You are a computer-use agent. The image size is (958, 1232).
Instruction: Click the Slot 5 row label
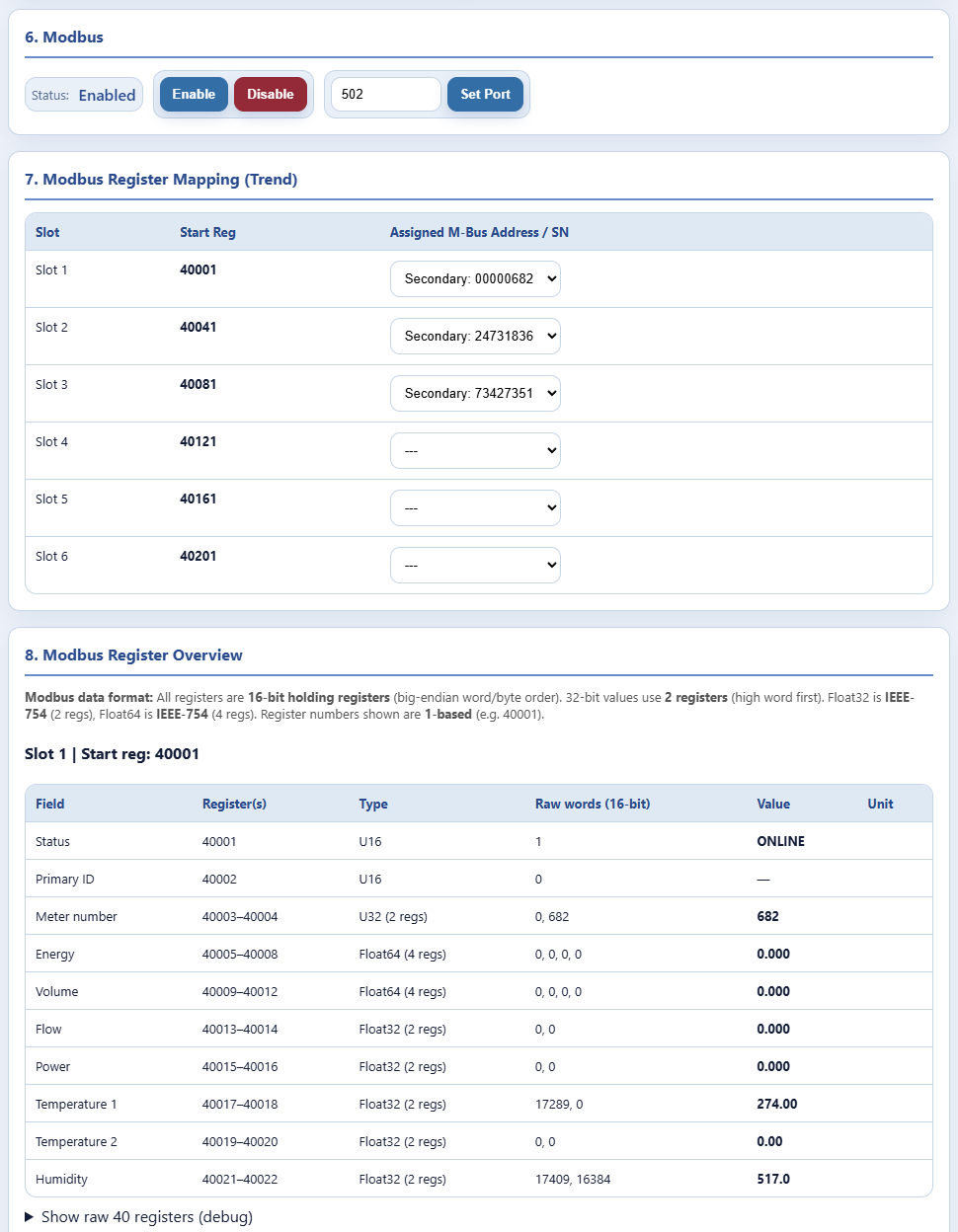pos(51,499)
